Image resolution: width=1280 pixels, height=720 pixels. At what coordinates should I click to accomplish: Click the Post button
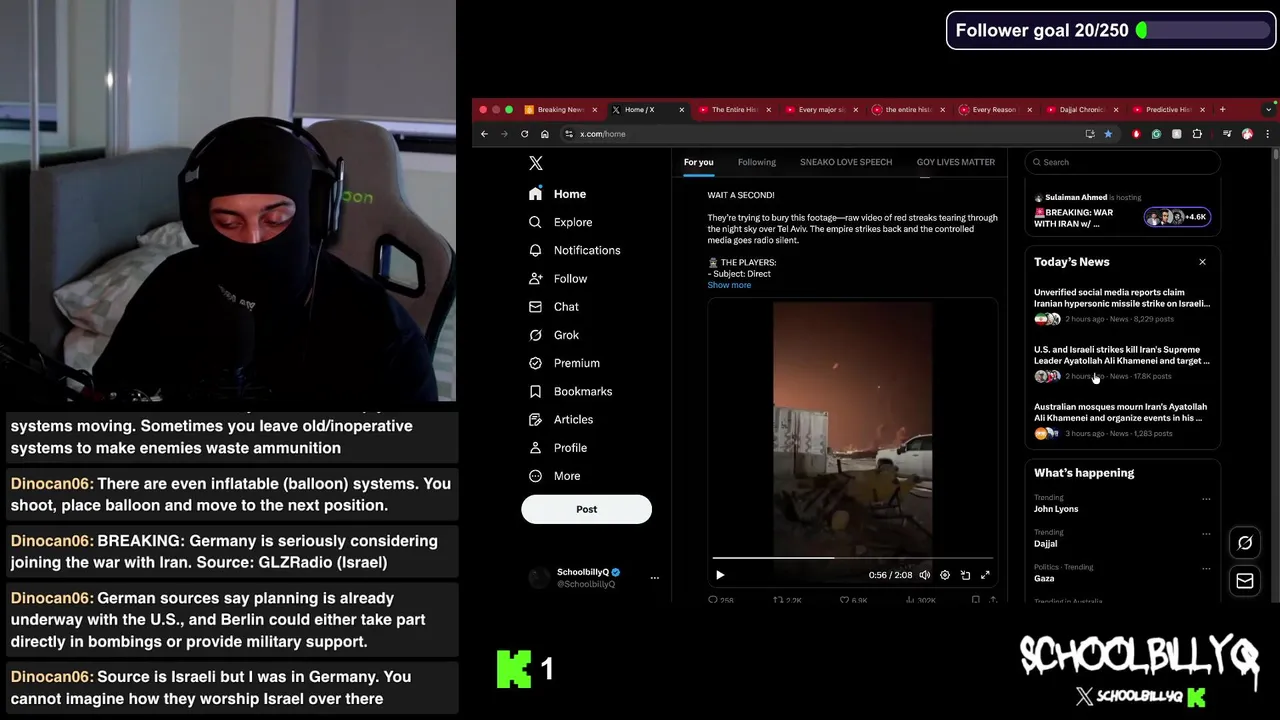586,509
